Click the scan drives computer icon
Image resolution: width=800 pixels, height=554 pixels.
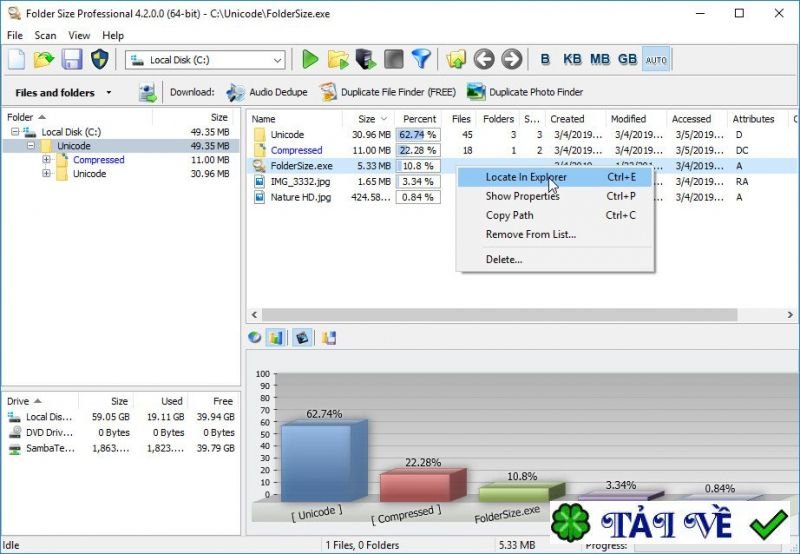point(366,60)
